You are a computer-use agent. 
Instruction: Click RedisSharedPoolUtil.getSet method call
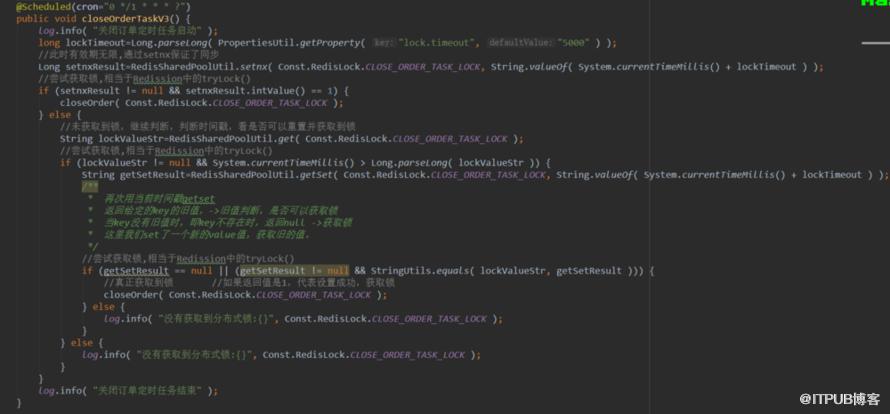coord(263,175)
